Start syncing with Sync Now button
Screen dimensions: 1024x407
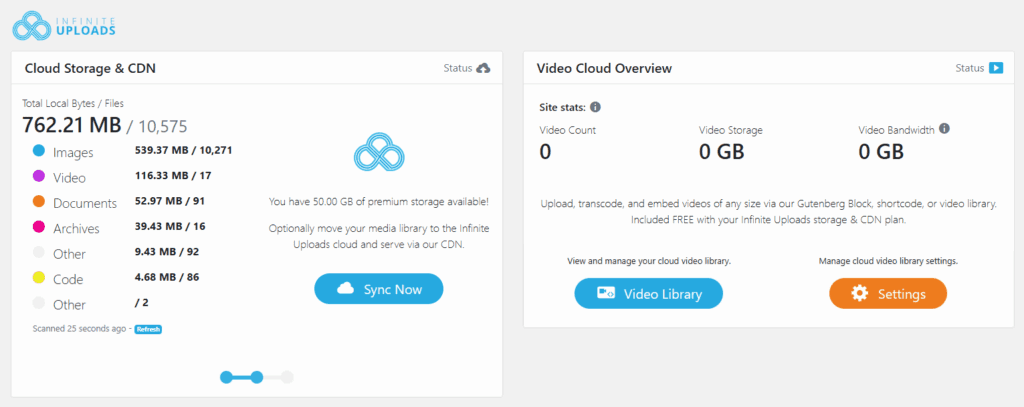(379, 289)
